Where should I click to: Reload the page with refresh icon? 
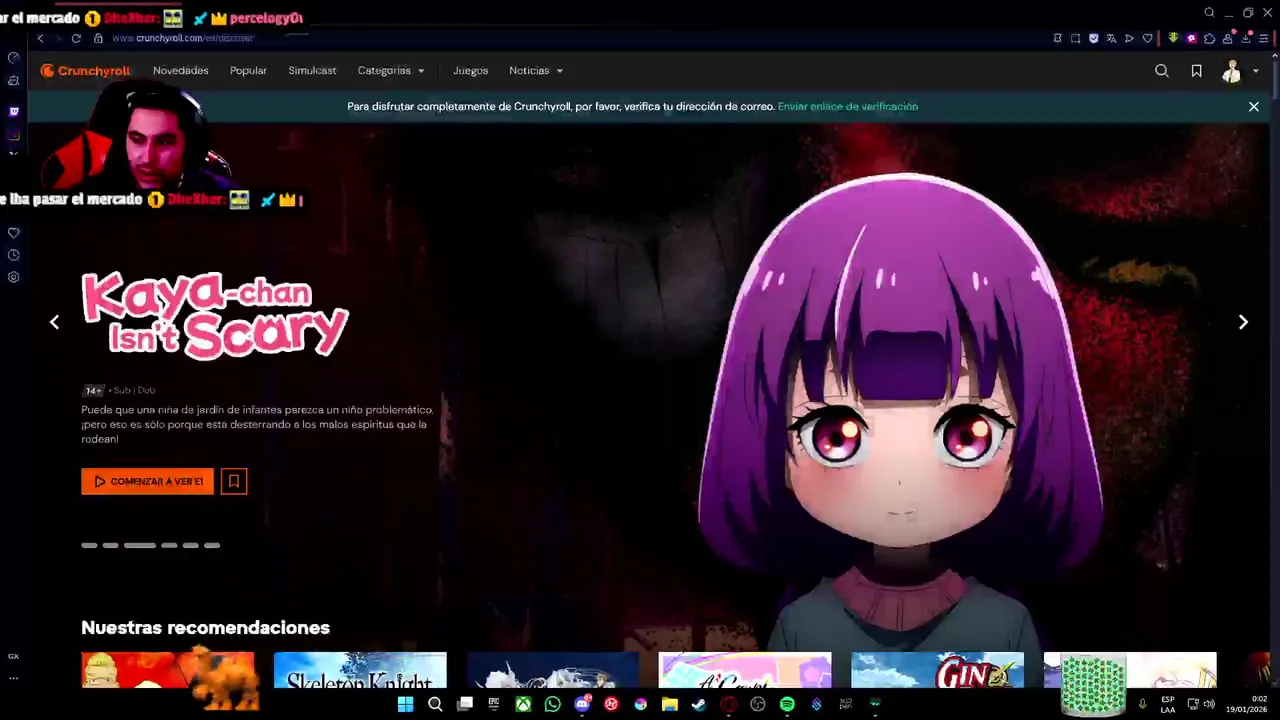(x=75, y=38)
